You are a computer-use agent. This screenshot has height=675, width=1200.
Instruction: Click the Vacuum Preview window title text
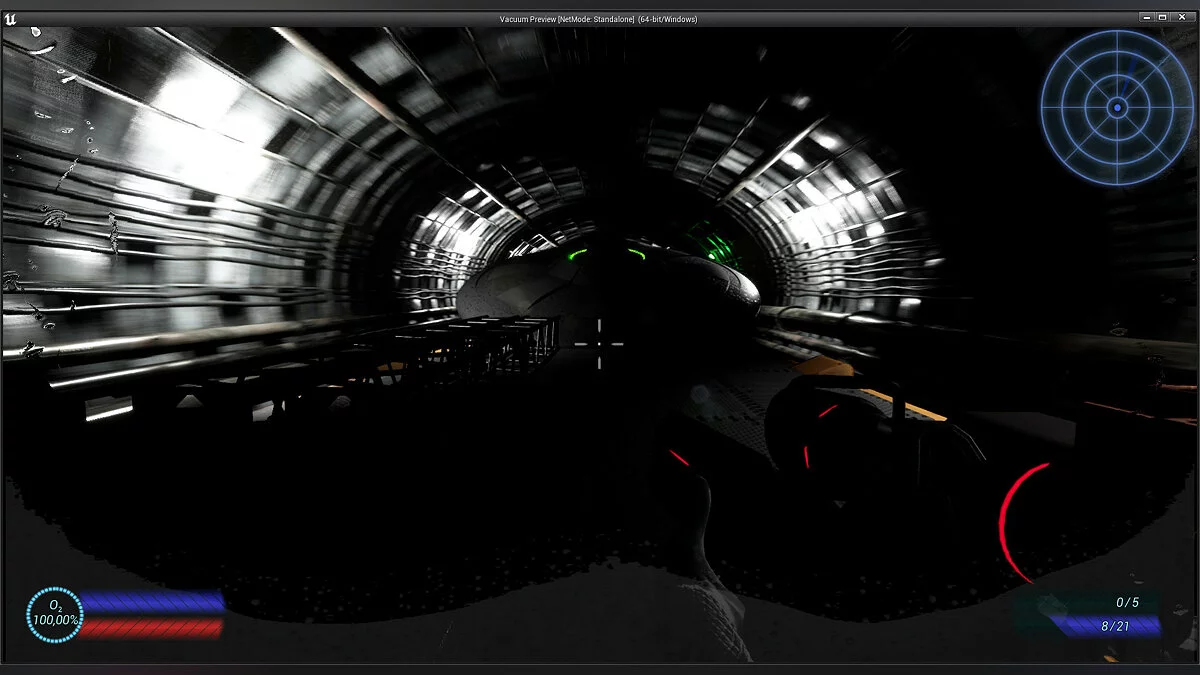click(598, 19)
